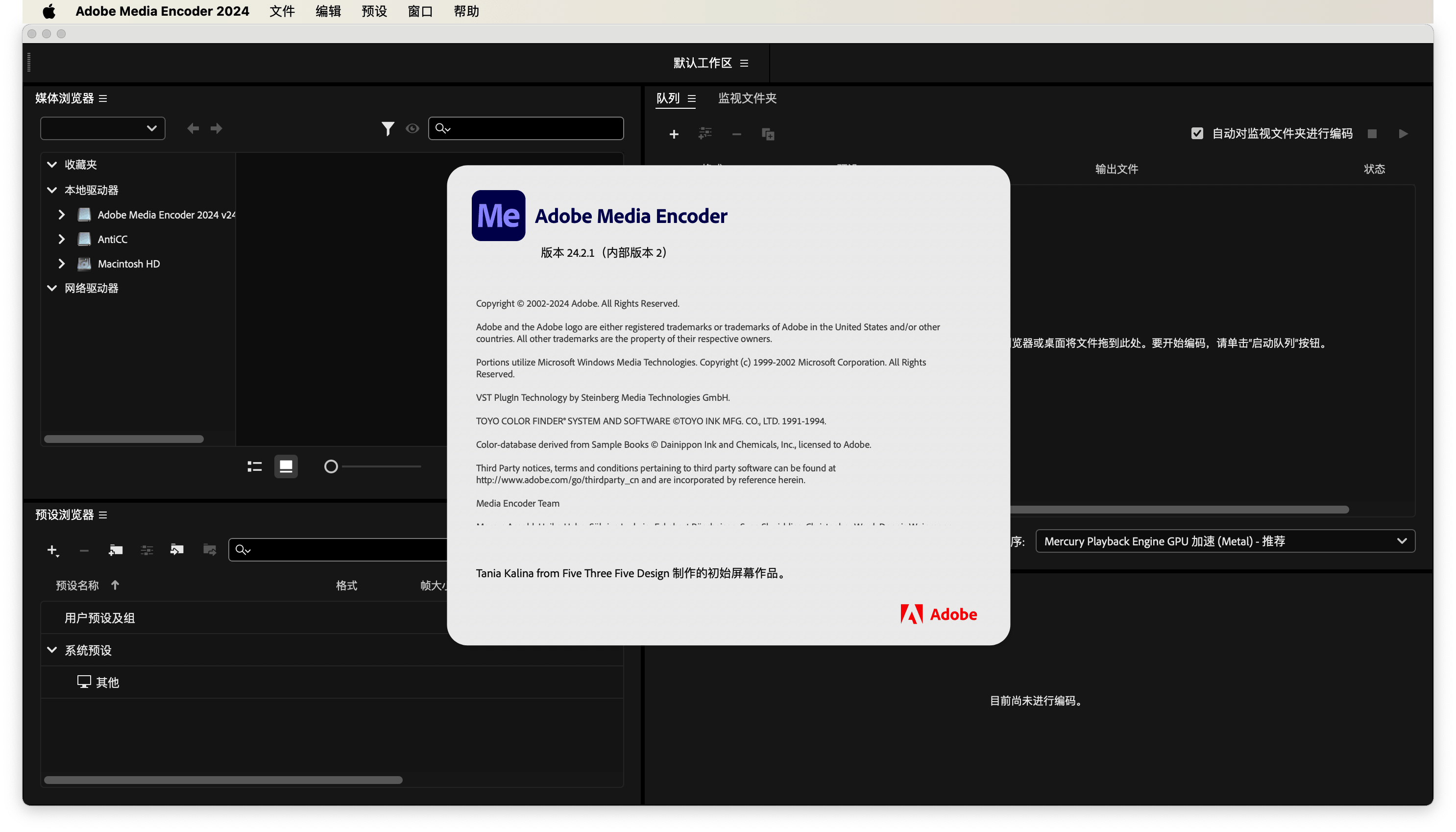
Task: Go forward in media browser
Action: (216, 128)
